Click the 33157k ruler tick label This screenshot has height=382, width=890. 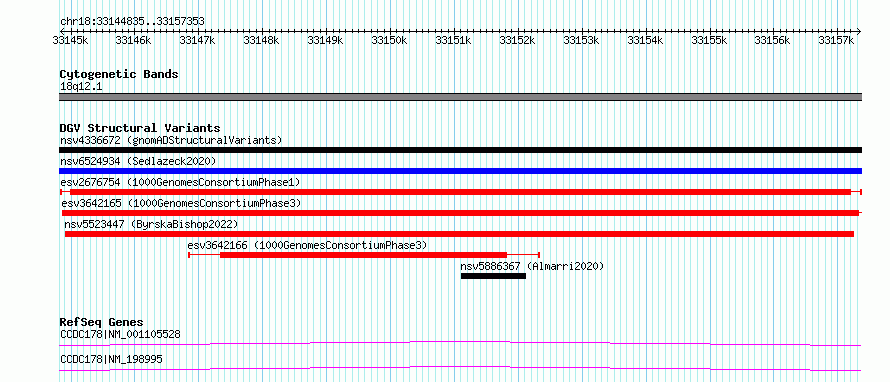pyautogui.click(x=837, y=40)
